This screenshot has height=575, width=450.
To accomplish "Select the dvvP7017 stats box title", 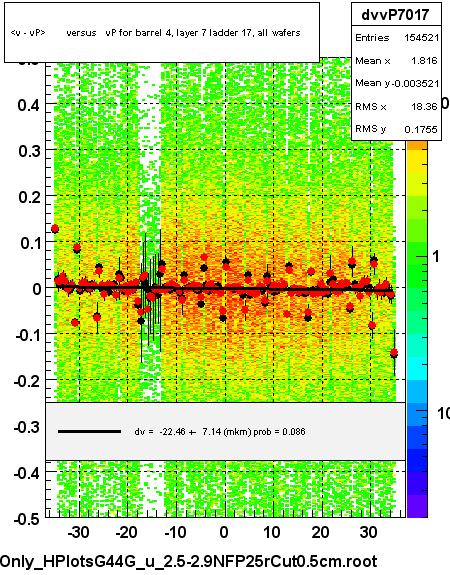I will tap(396, 15).
